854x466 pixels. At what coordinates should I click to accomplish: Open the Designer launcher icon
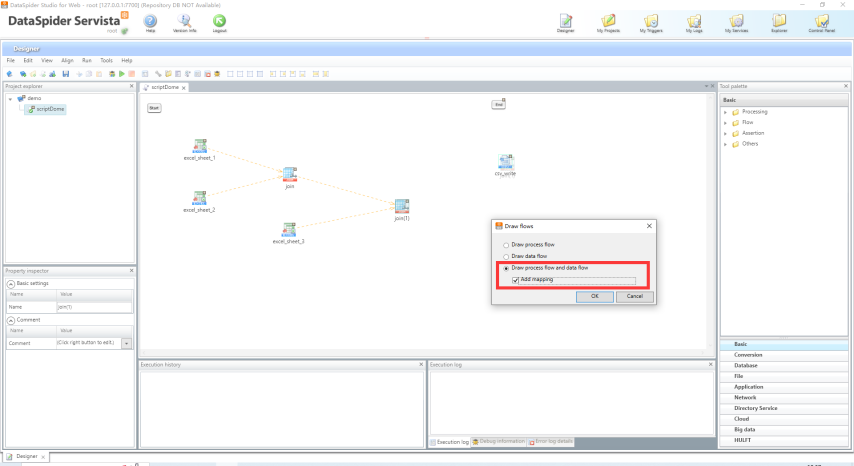tap(566, 21)
